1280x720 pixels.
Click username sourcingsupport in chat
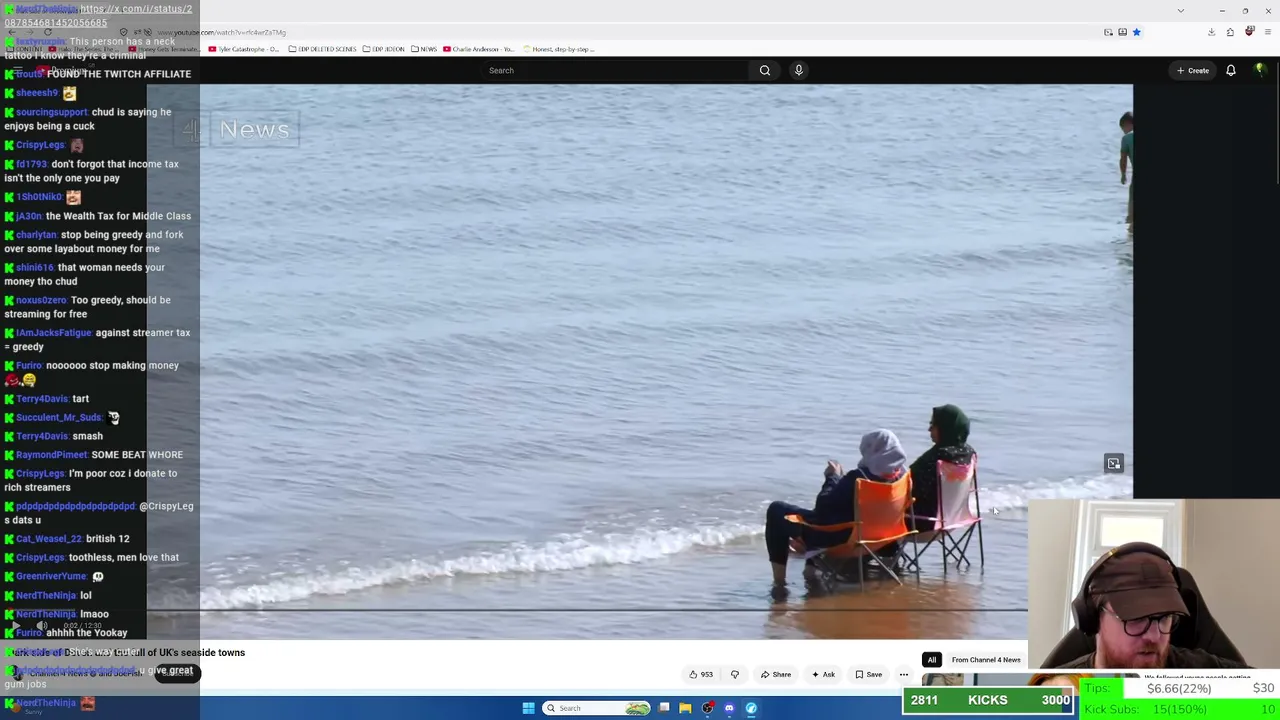(51, 112)
